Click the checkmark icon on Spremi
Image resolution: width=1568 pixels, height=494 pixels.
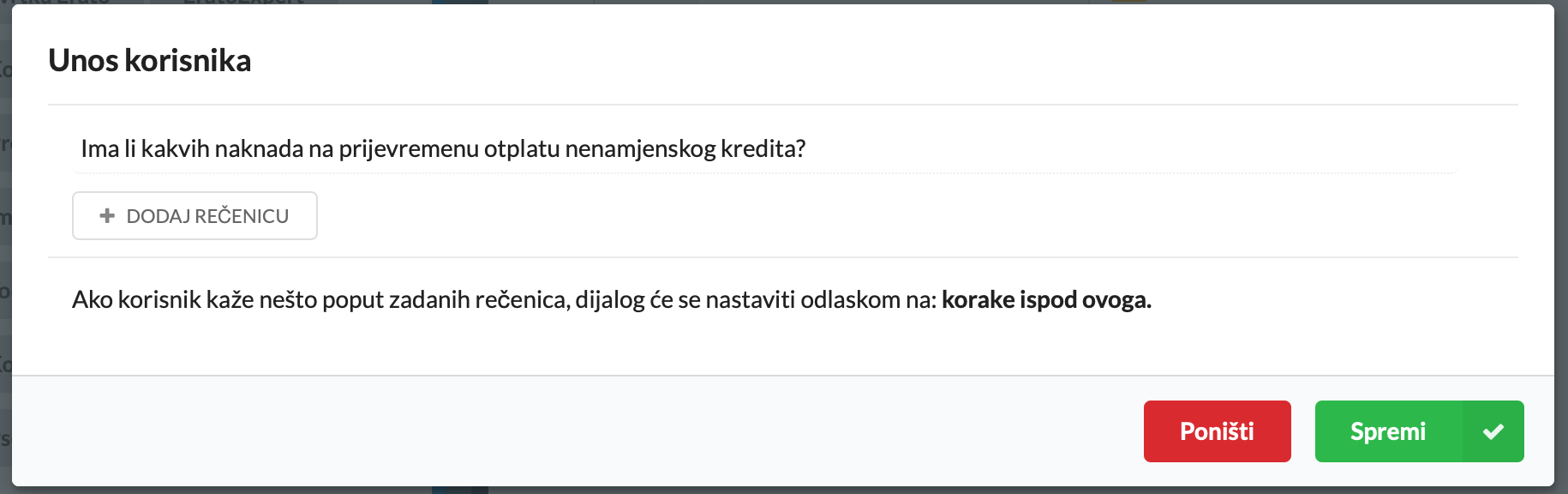click(1493, 431)
